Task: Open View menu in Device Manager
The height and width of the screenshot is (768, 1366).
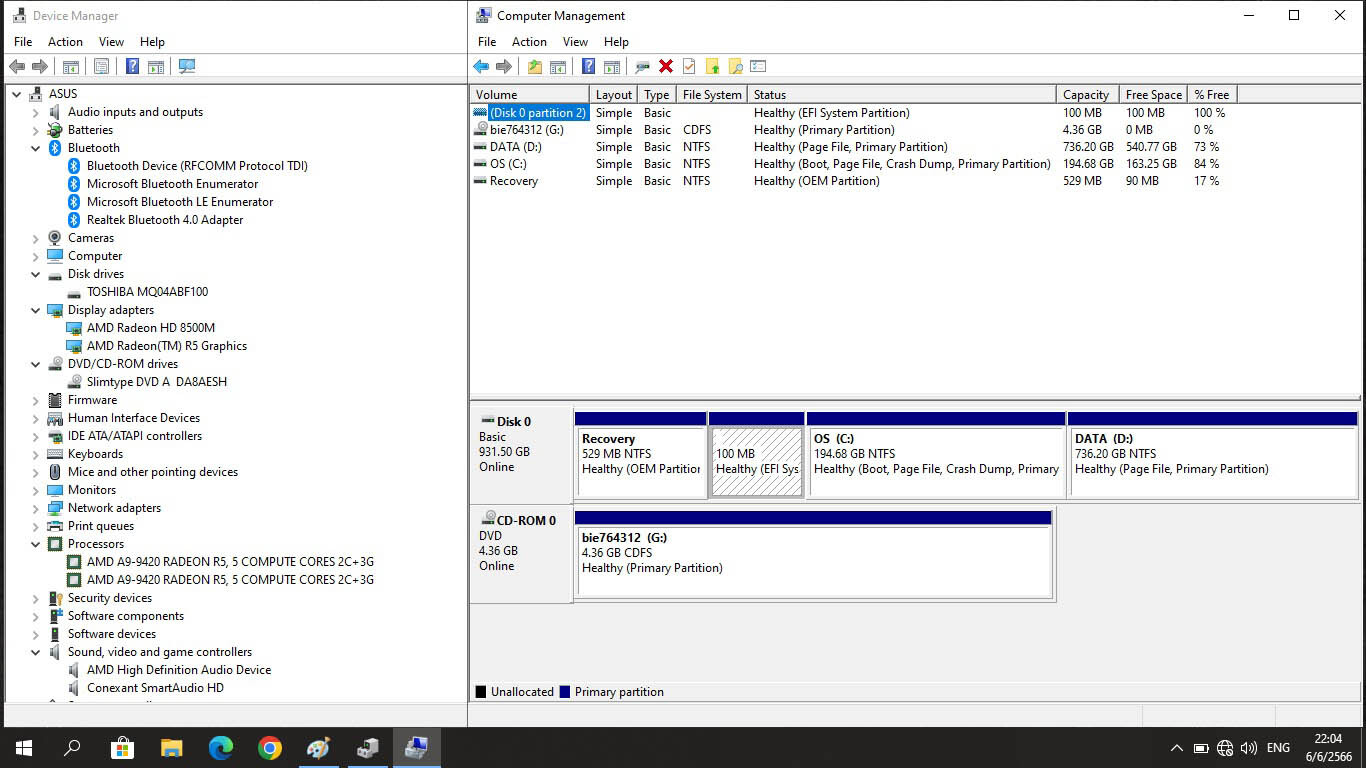Action: (x=111, y=42)
